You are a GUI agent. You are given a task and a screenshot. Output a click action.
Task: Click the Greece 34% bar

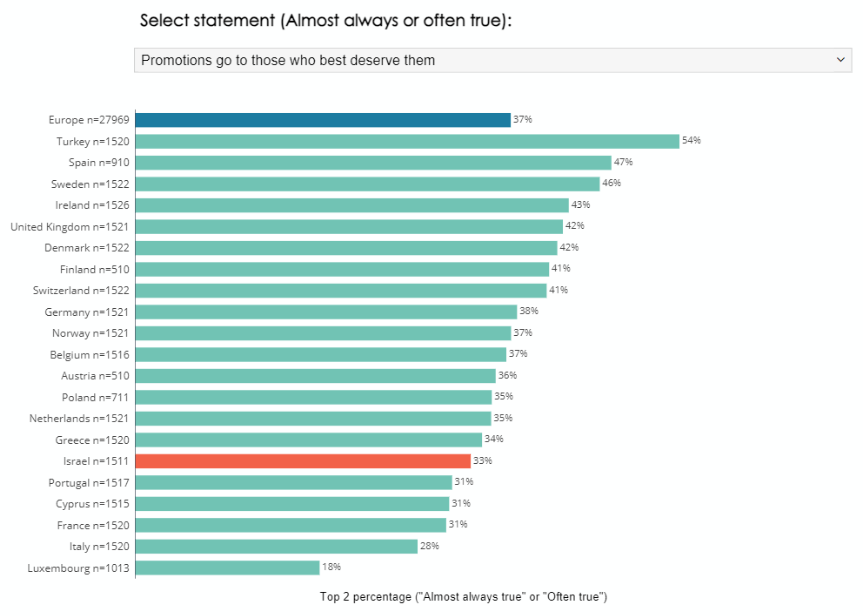tap(308, 440)
